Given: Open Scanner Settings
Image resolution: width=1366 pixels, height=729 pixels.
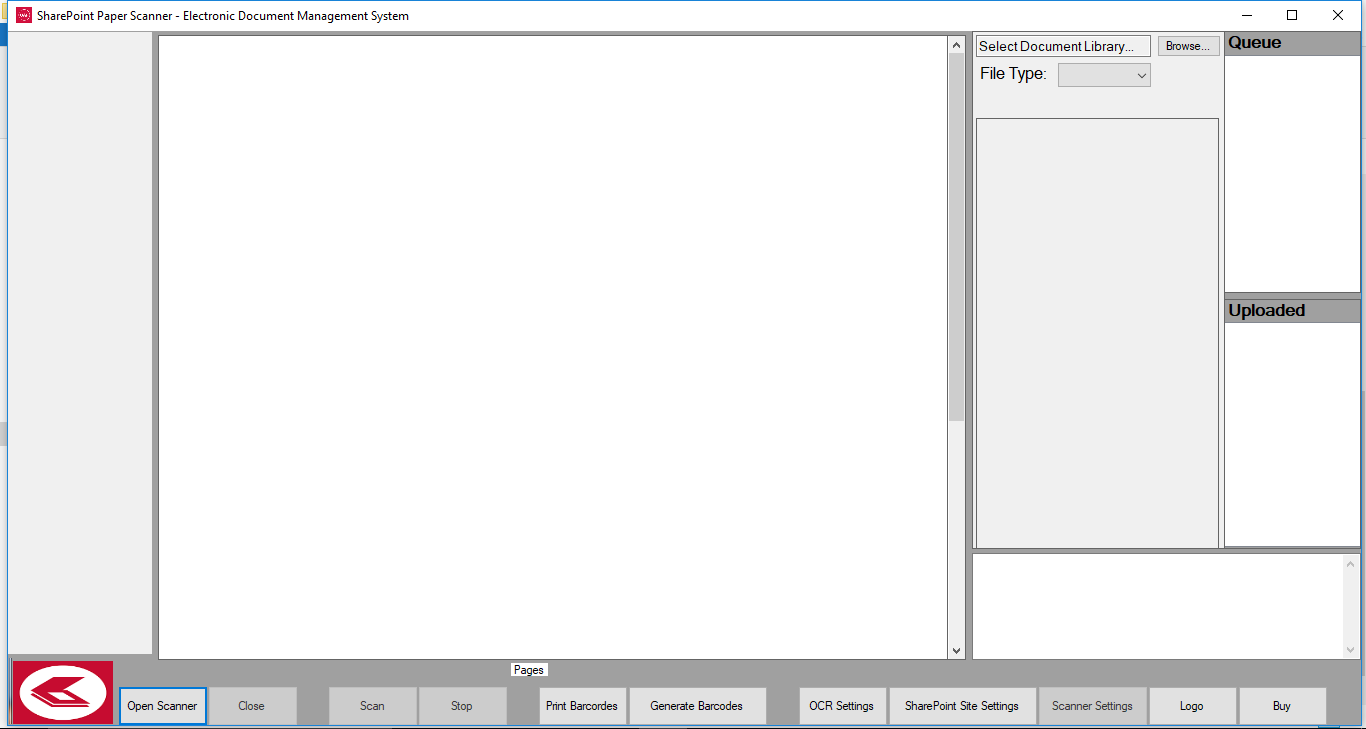Looking at the screenshot, I should (1093, 706).
